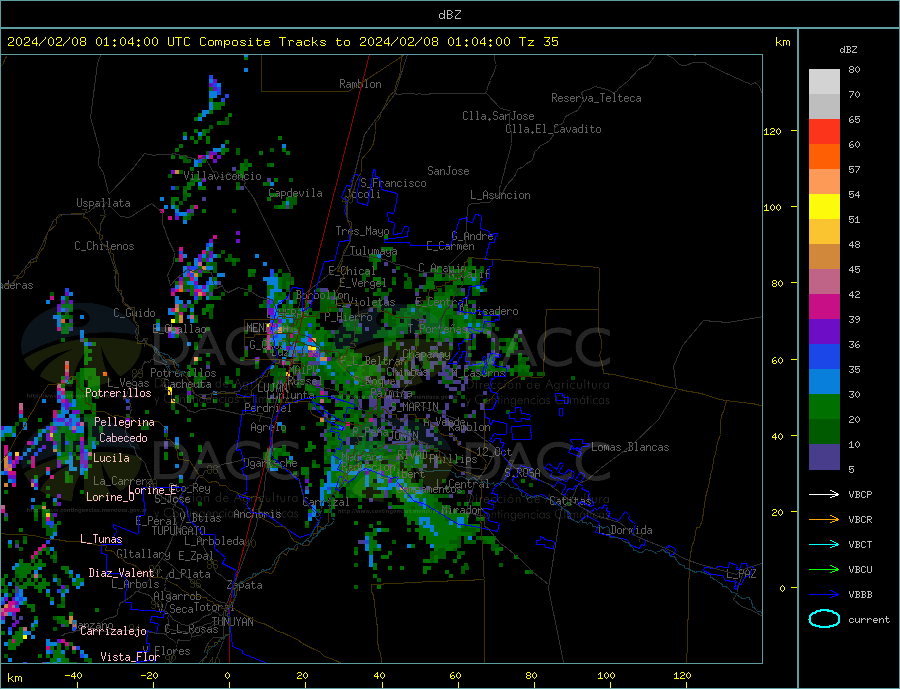The width and height of the screenshot is (900, 689).
Task: Click the Tres_Mayo map label
Action: coord(362,231)
